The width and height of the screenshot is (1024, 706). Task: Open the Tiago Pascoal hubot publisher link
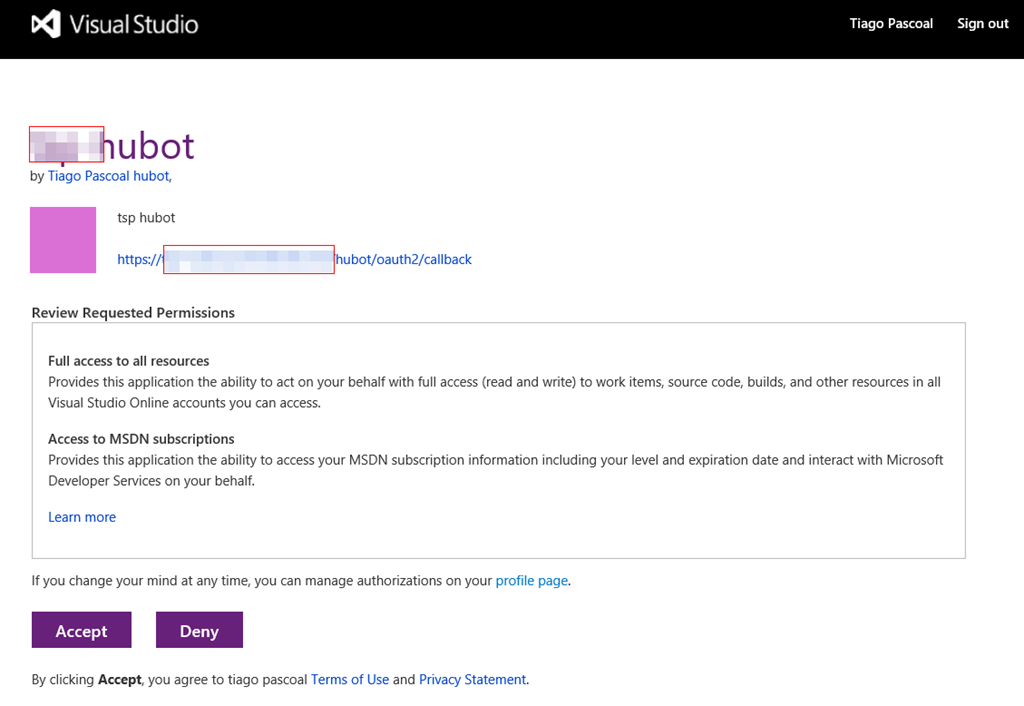[108, 176]
